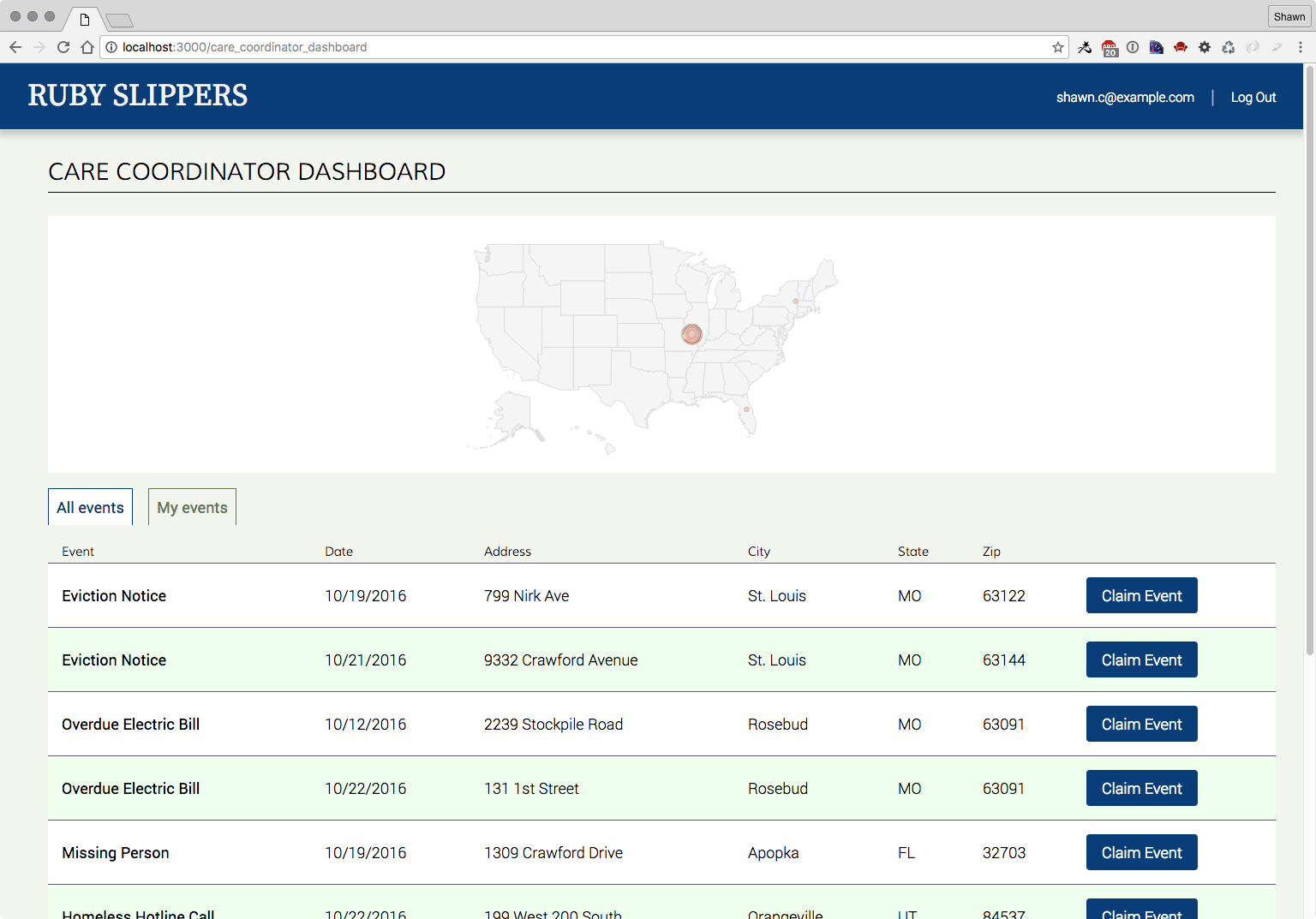This screenshot has width=1316, height=919.
Task: Open the magic wand extension
Action: pos(1085,47)
